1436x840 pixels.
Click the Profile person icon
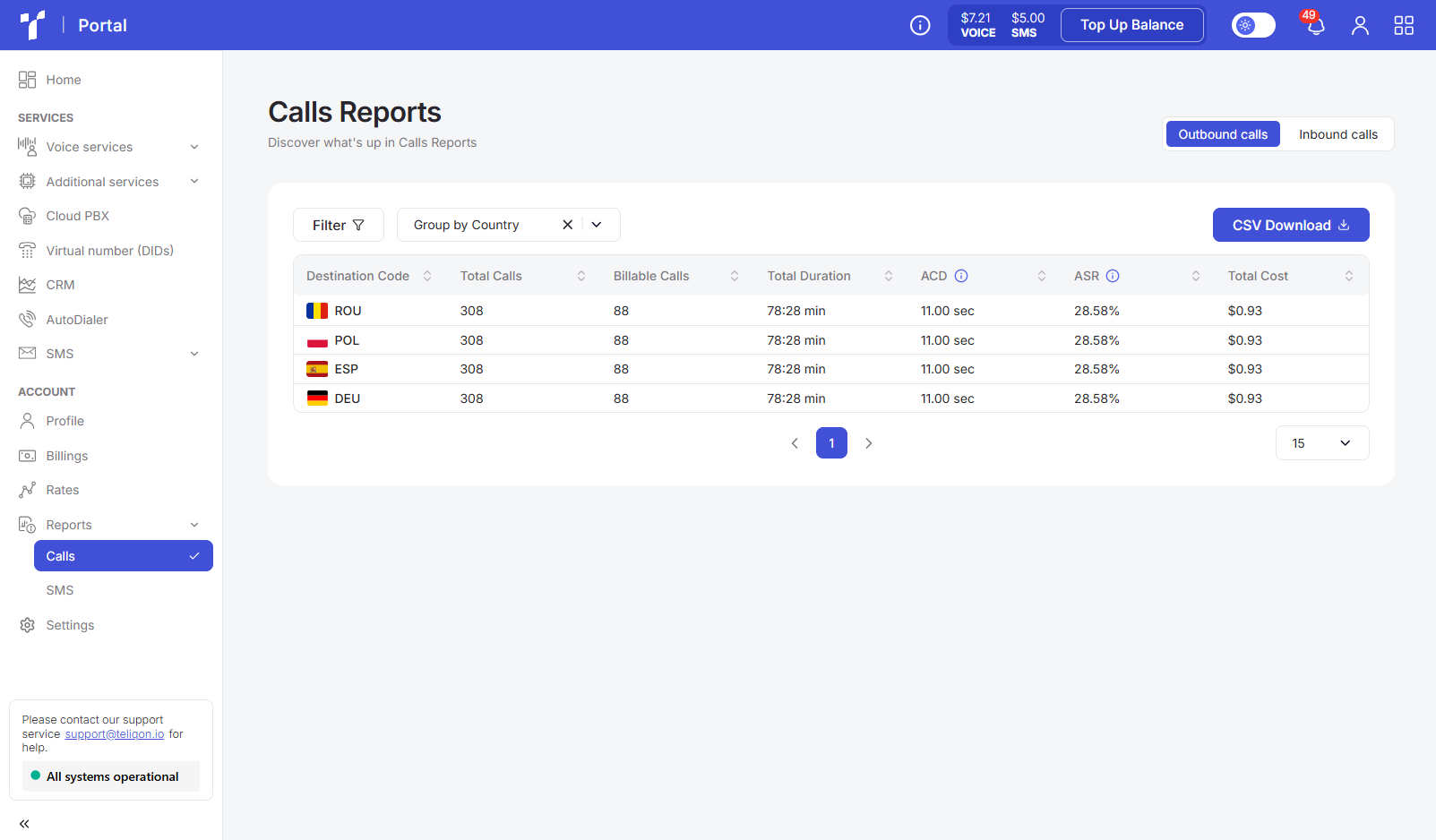pyautogui.click(x=28, y=421)
